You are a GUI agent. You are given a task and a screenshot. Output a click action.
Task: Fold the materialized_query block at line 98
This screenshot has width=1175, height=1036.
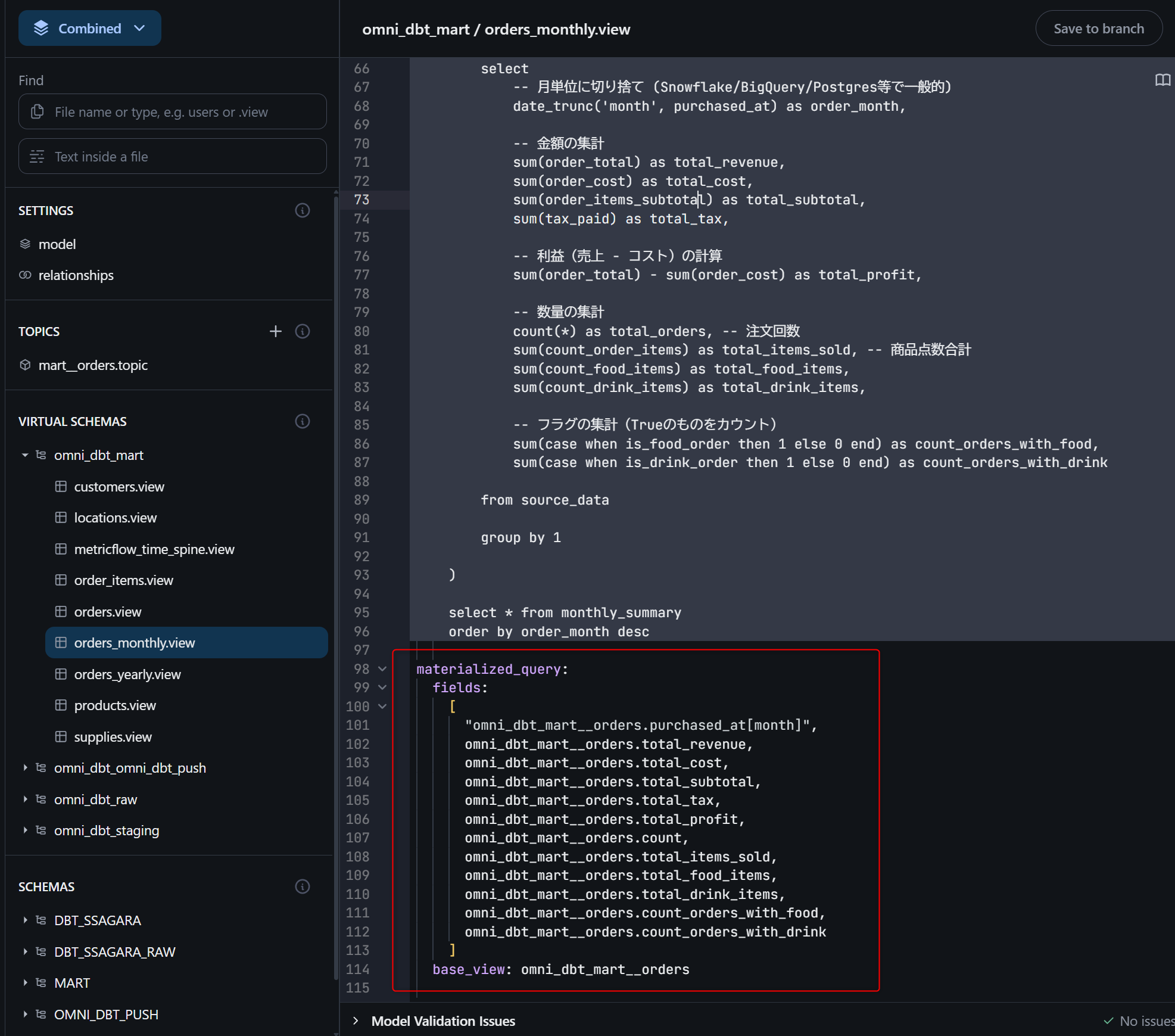[x=382, y=669]
